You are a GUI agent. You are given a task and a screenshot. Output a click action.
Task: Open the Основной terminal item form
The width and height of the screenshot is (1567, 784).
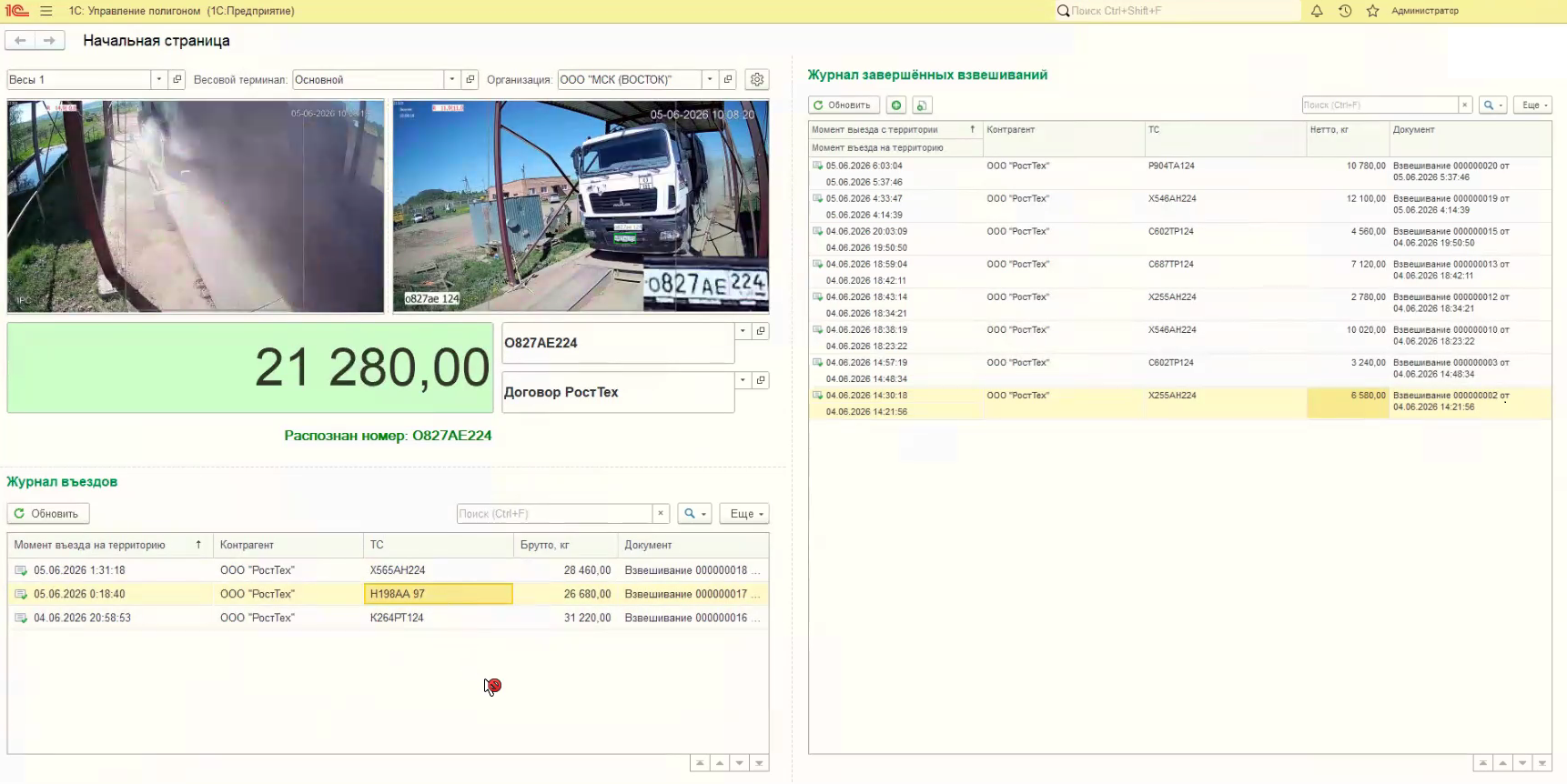[470, 79]
